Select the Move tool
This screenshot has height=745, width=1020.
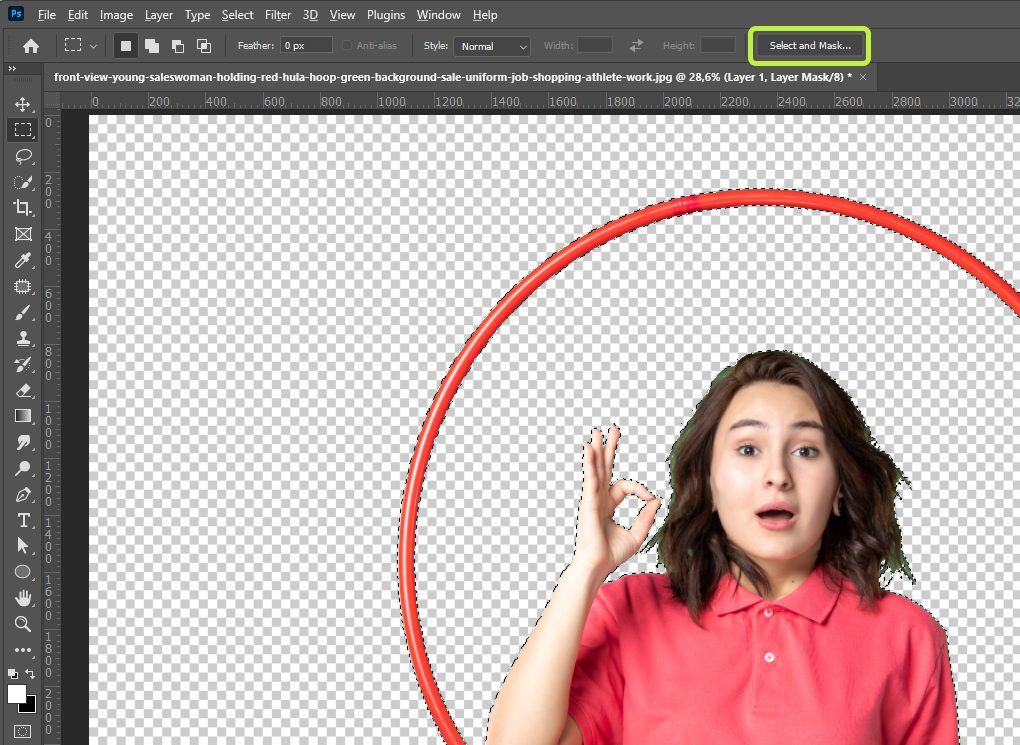pos(23,104)
